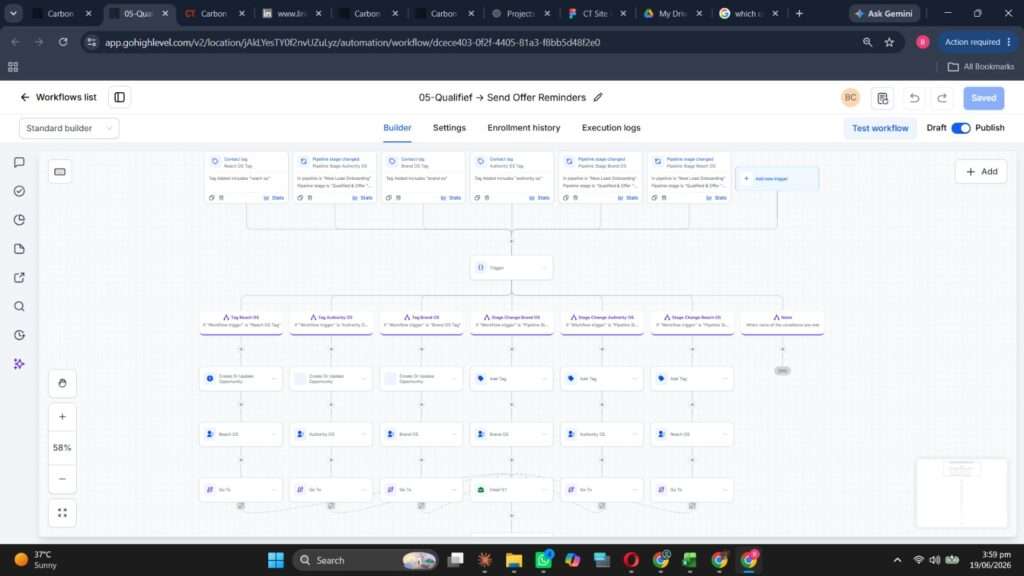Viewport: 1024px width, 576px height.
Task: Click the Add button on canvas
Action: [x=981, y=172]
